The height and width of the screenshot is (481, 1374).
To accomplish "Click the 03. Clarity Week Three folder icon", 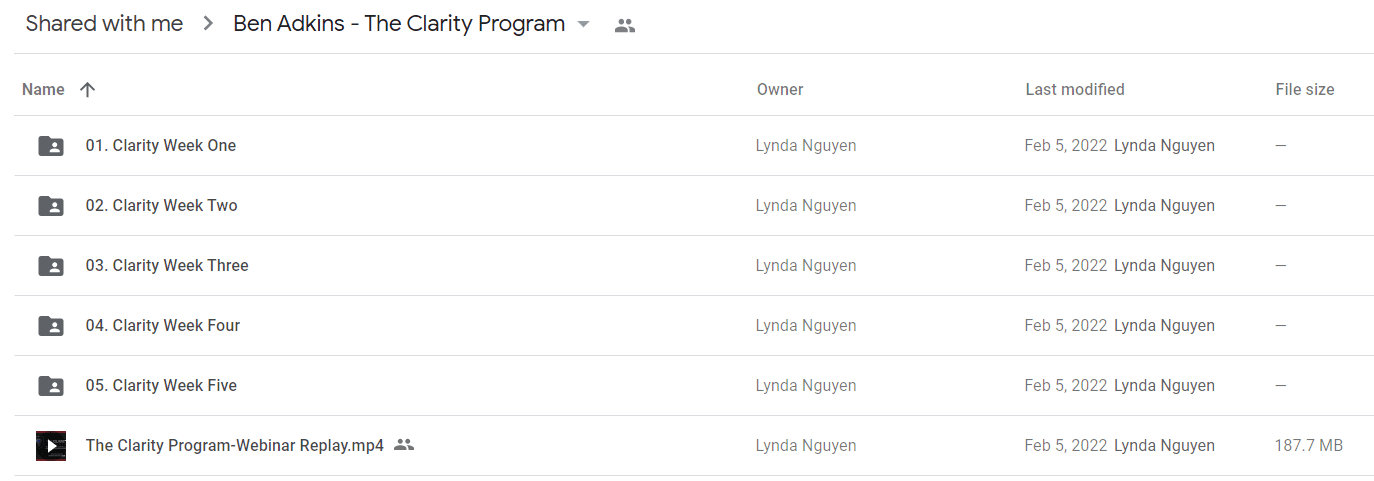I will pyautogui.click(x=51, y=266).
